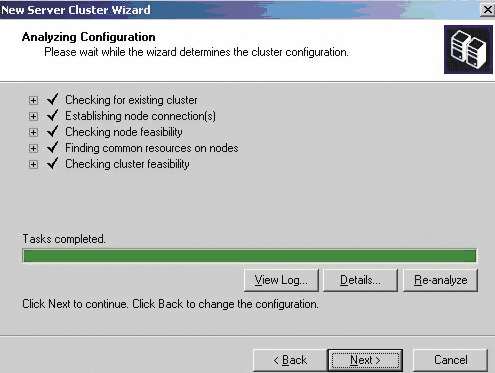The height and width of the screenshot is (373, 495).
Task: Cancel the cluster wizard
Action: pos(450,360)
